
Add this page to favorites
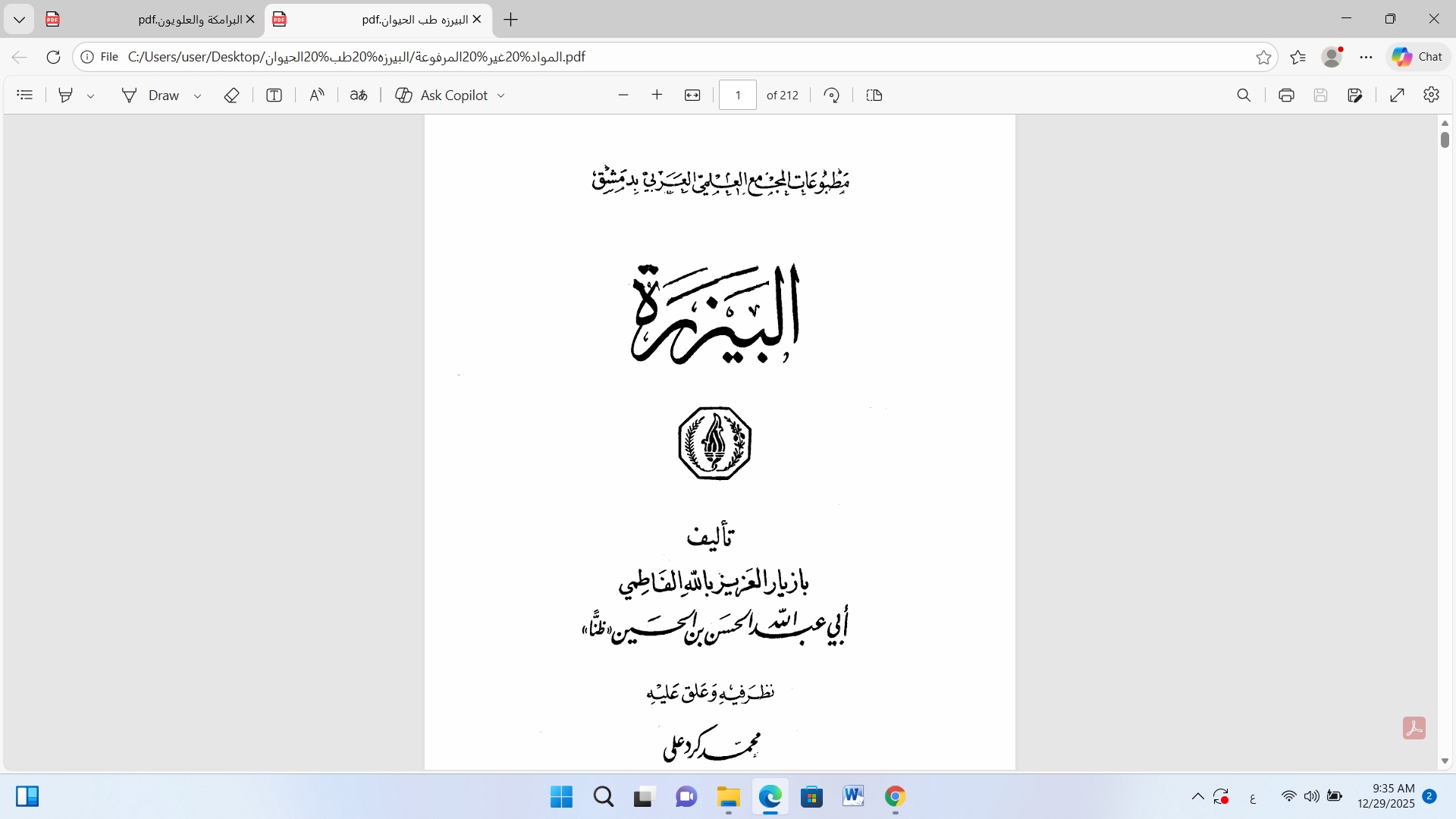pos(1263,57)
